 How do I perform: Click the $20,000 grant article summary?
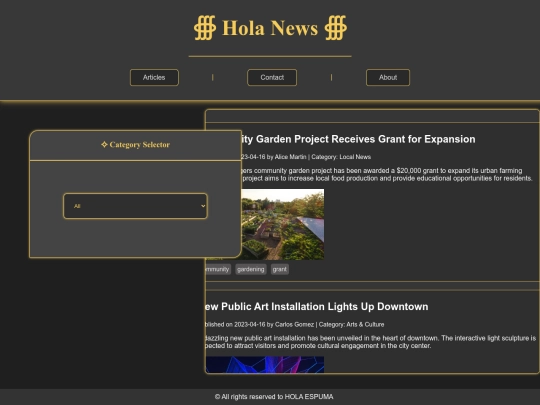point(387,175)
